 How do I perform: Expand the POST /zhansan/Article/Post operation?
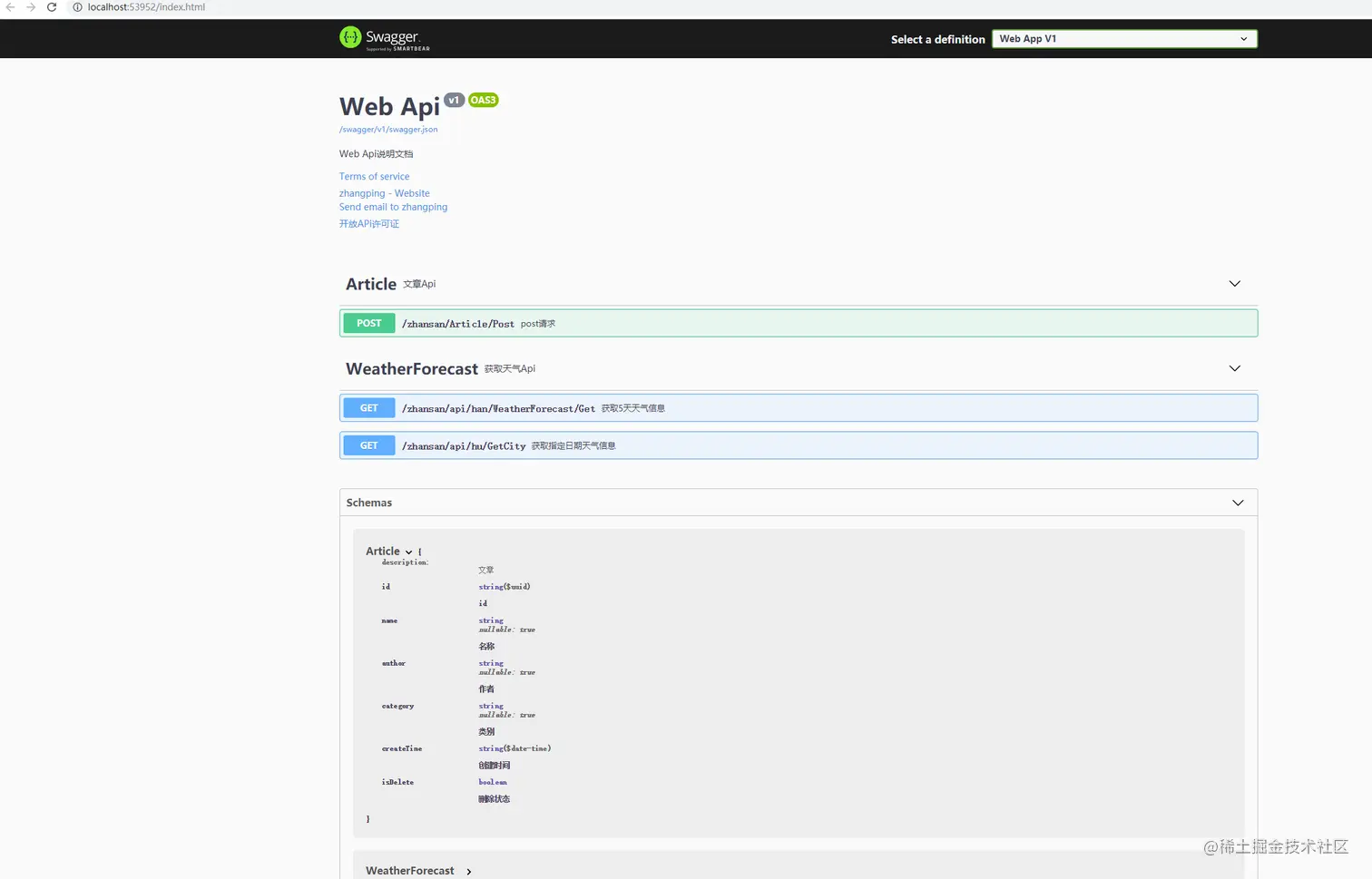point(799,324)
